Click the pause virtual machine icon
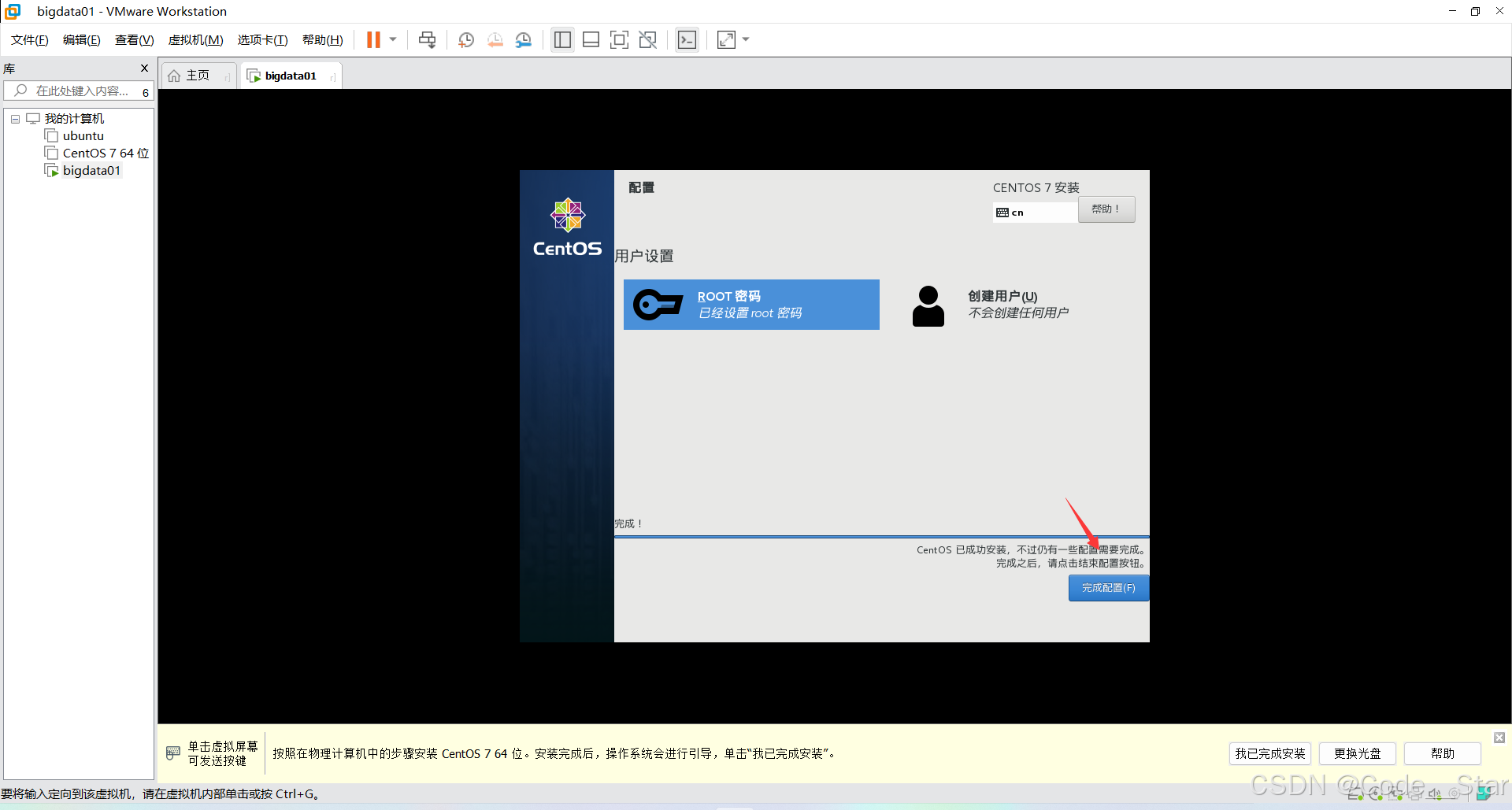The width and height of the screenshot is (1512, 810). coord(373,39)
